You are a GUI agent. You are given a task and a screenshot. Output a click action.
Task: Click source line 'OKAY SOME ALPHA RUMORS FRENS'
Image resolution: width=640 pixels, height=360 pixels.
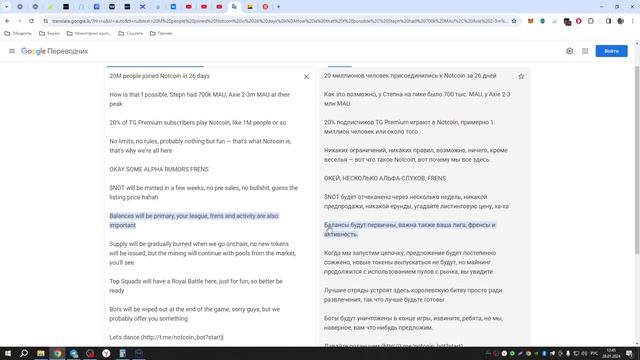coord(159,169)
